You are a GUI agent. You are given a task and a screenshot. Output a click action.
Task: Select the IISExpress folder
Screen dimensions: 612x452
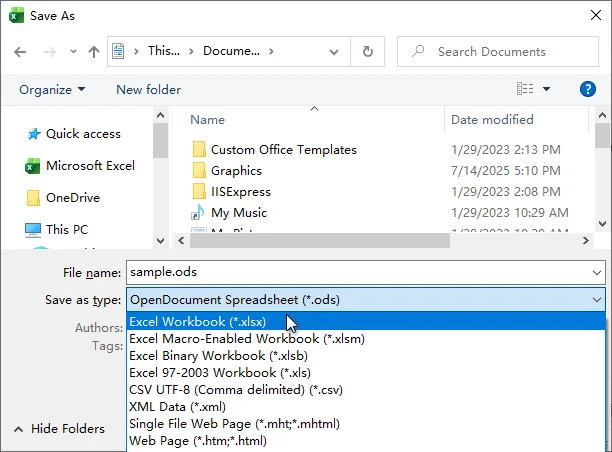tap(241, 192)
